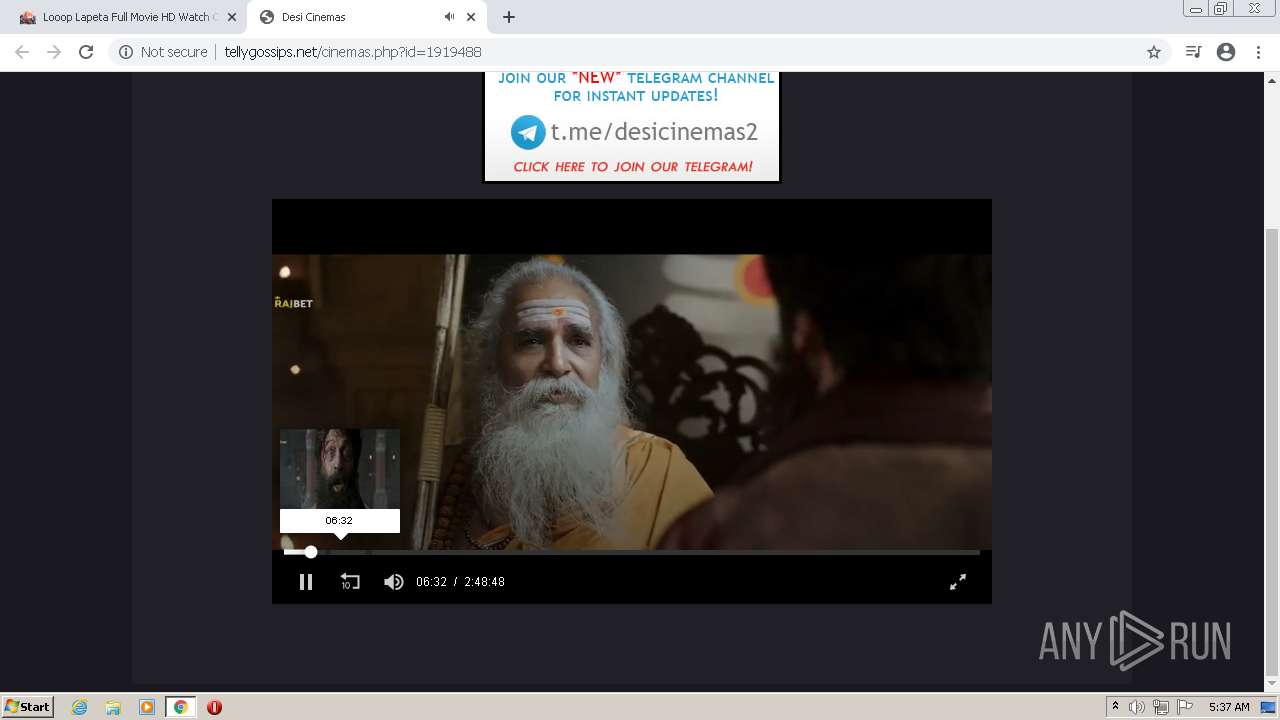1280x720 pixels.
Task: Open system volume tray icon
Action: click(1136, 707)
